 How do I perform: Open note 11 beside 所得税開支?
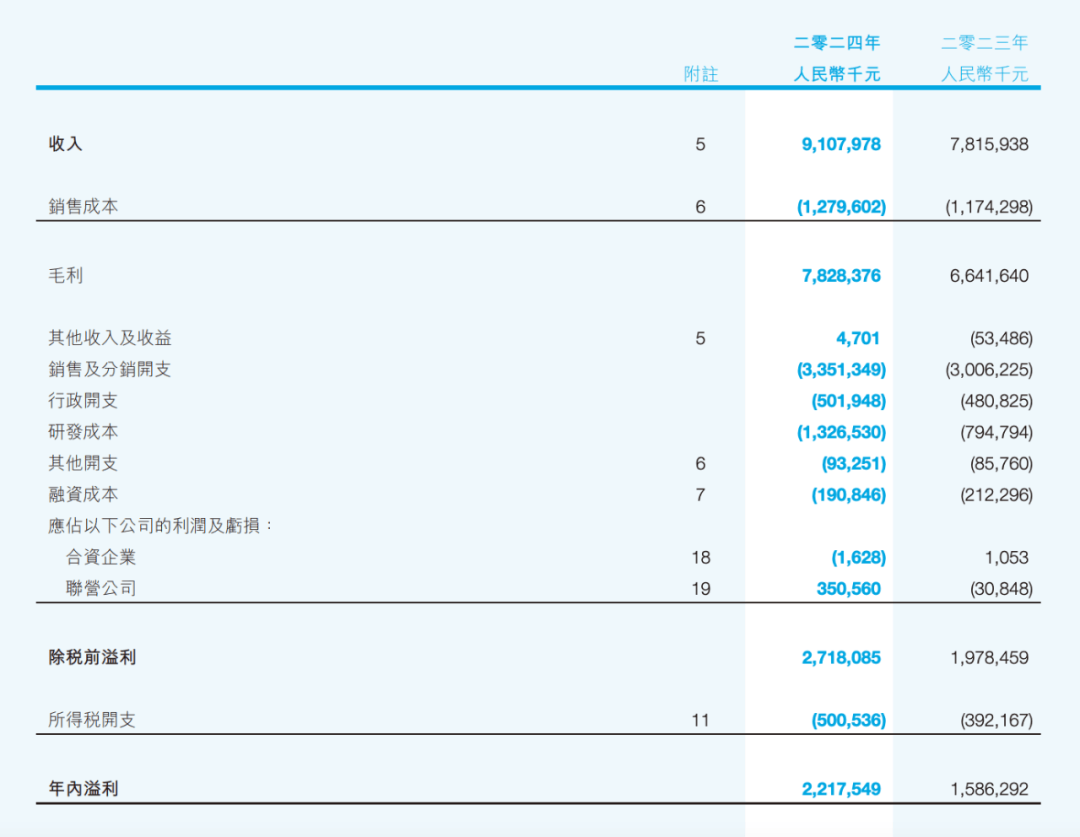(x=700, y=720)
